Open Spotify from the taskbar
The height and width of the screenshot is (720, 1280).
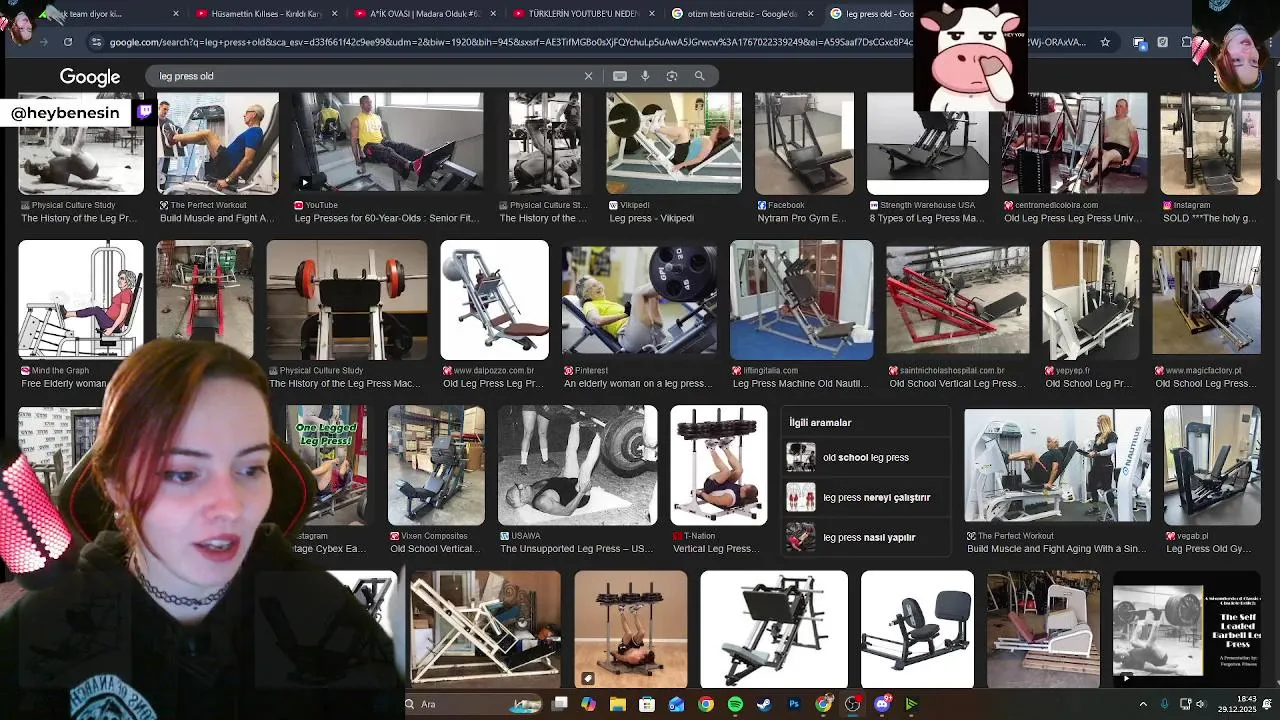[735, 704]
